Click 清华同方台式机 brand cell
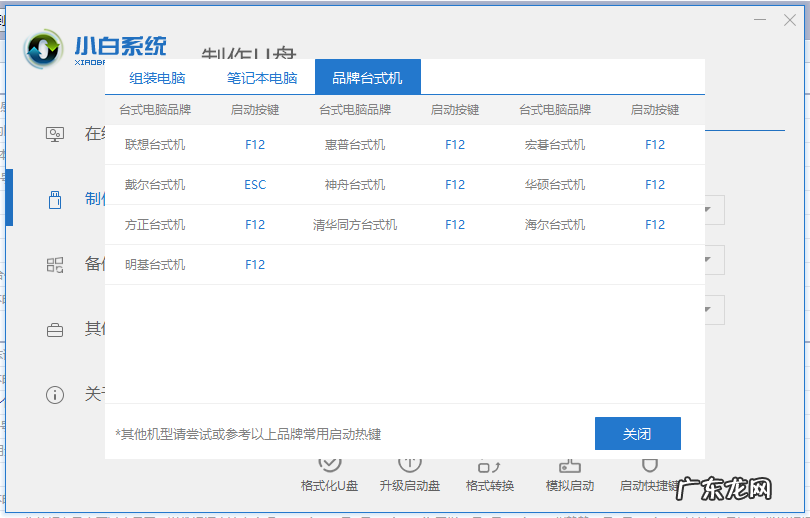Viewport: 810px width, 518px height. coord(355,225)
